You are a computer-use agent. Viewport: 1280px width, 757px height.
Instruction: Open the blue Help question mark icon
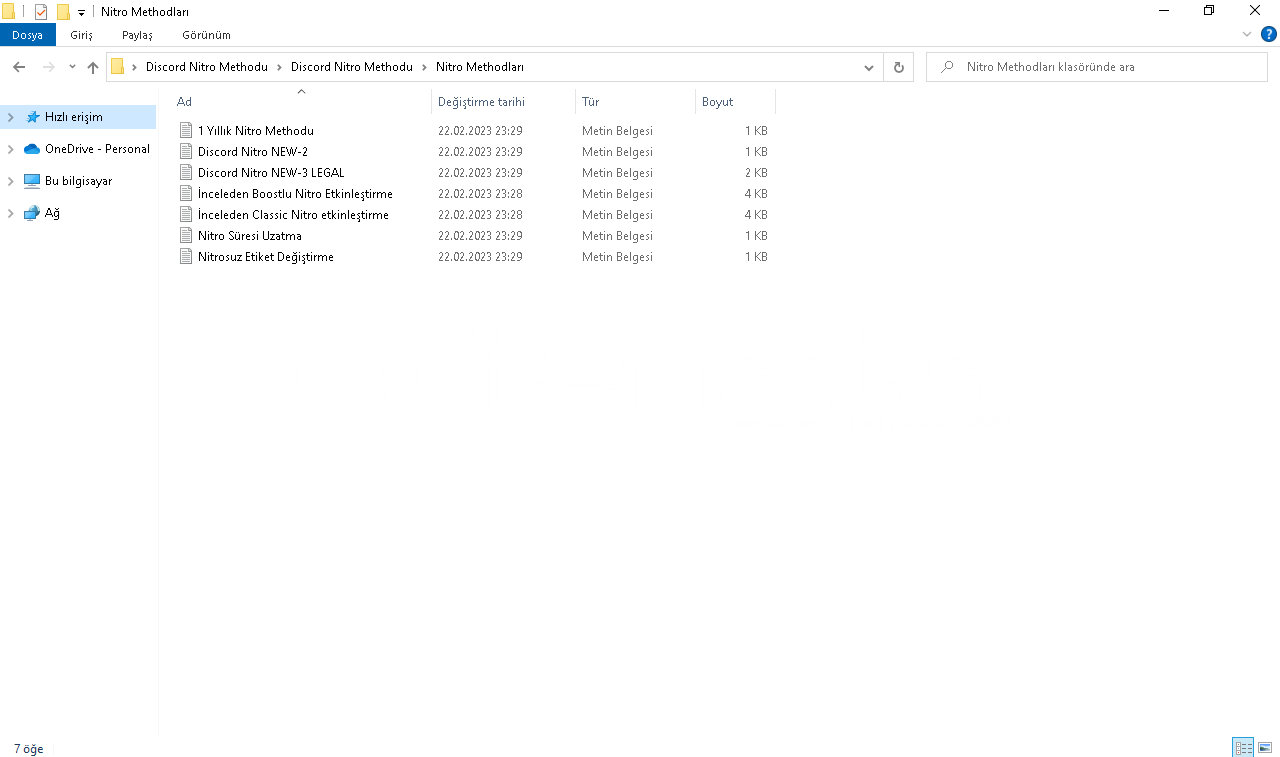pos(1269,34)
